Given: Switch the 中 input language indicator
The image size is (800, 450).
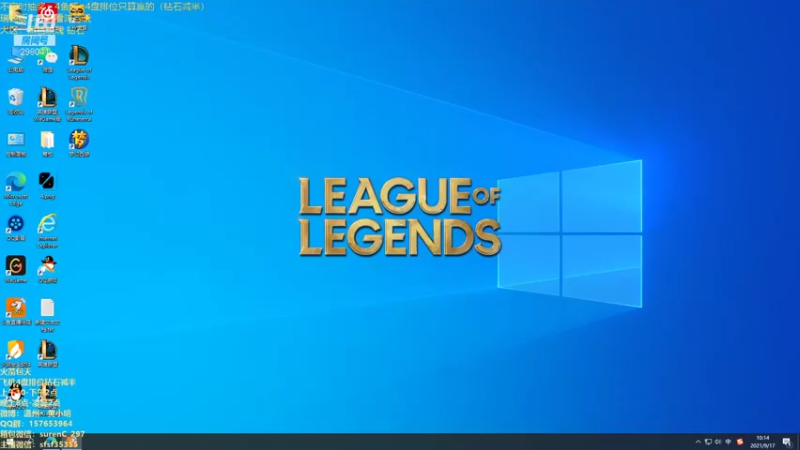Looking at the screenshot, I should click(728, 442).
